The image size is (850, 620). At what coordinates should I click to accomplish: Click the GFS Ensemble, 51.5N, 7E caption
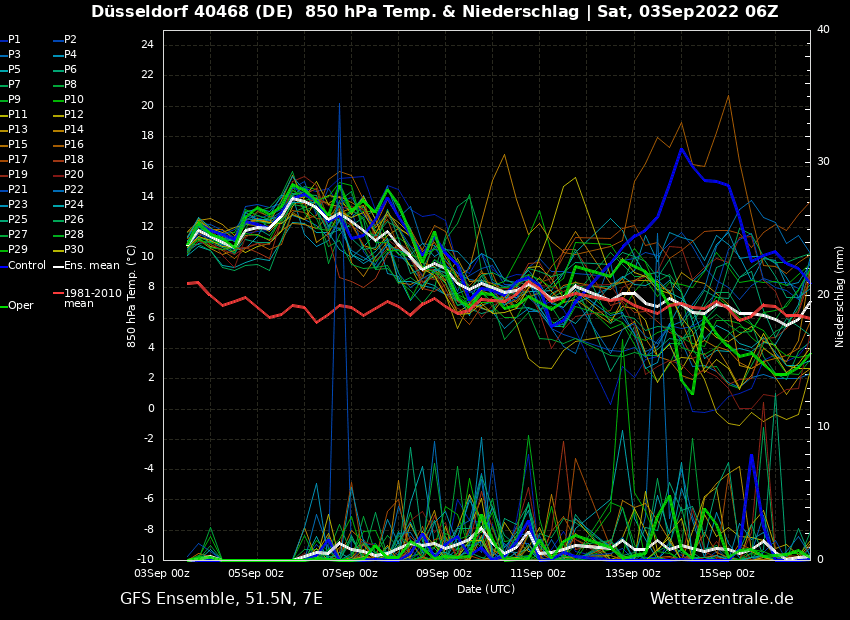(x=221, y=599)
